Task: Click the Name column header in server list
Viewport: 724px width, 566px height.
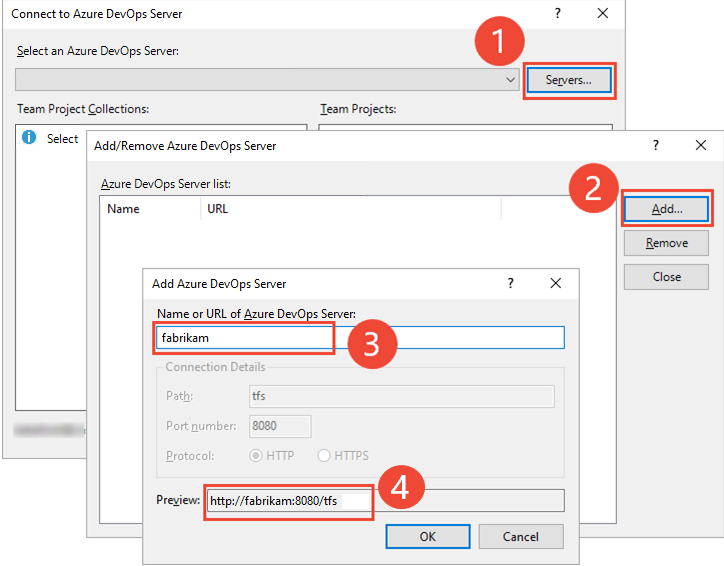Action: (x=150, y=209)
